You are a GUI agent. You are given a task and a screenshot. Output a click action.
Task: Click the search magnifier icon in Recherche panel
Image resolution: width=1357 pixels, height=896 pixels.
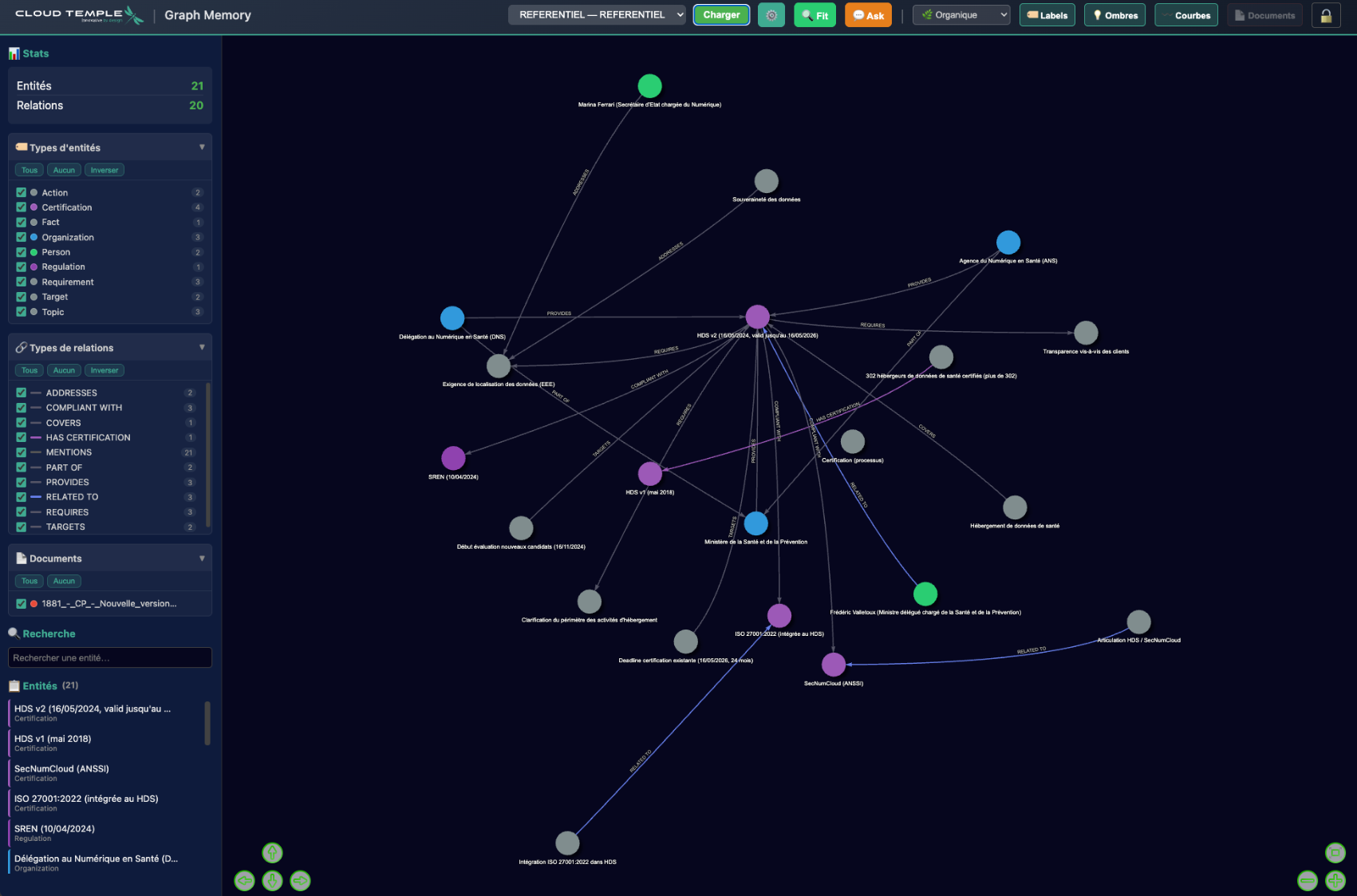(x=14, y=633)
